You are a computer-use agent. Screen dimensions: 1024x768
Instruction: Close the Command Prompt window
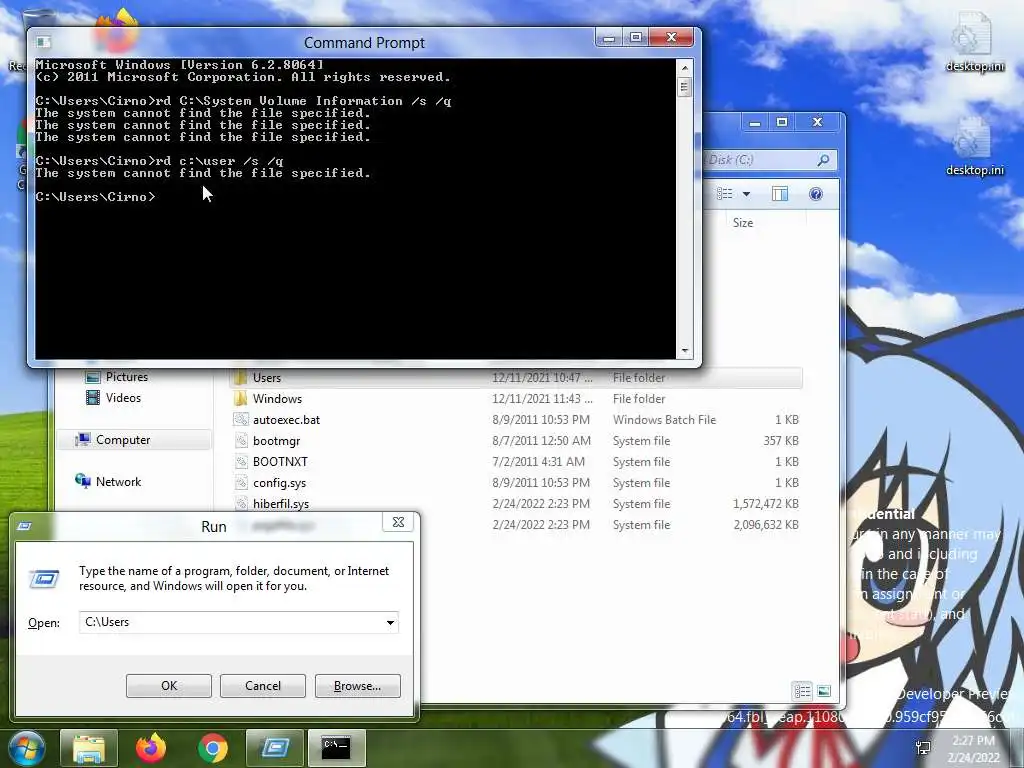pyautogui.click(x=671, y=38)
